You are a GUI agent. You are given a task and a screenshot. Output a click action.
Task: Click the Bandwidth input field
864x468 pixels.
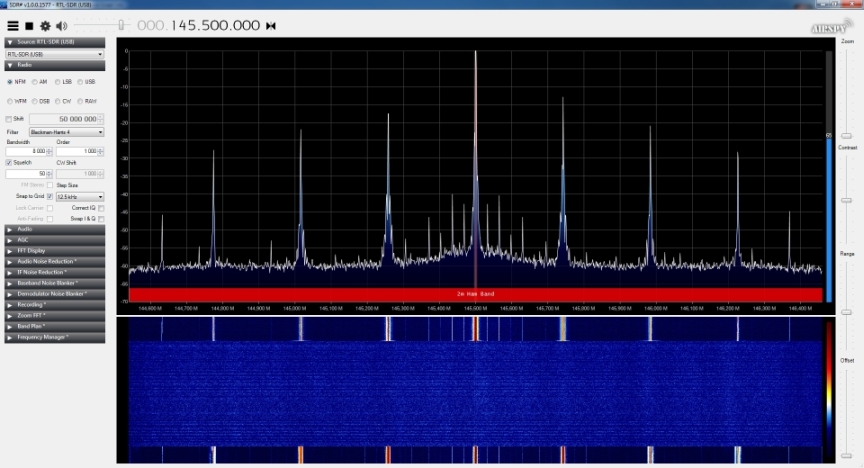[26, 152]
